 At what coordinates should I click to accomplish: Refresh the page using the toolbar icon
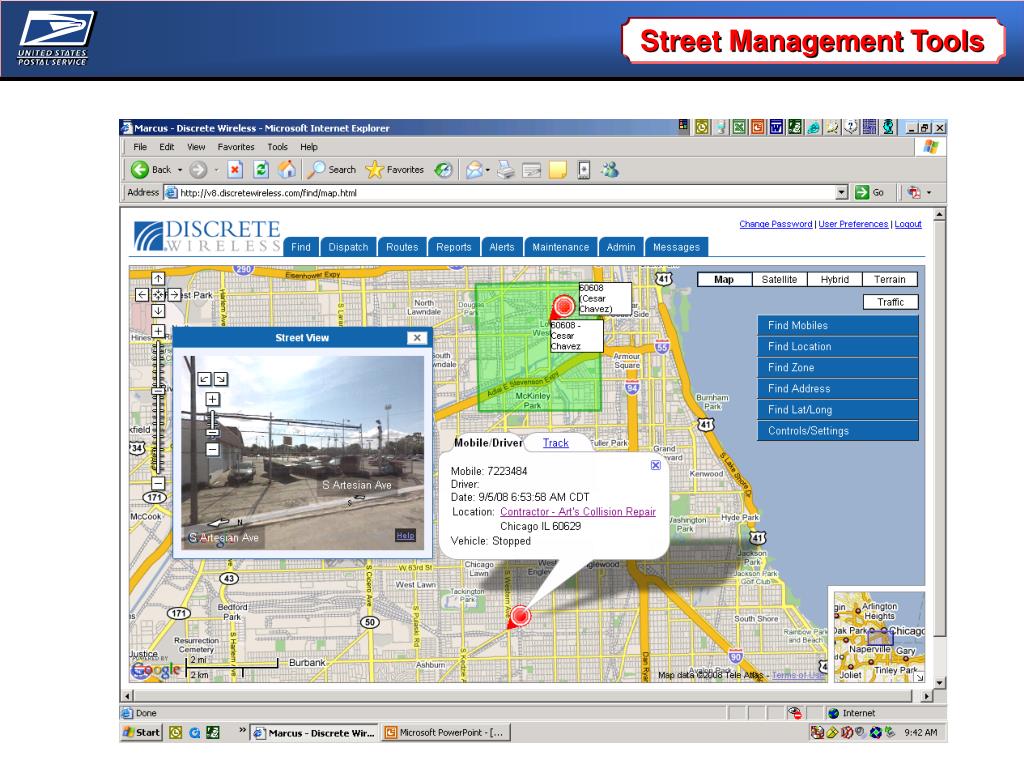[261, 170]
